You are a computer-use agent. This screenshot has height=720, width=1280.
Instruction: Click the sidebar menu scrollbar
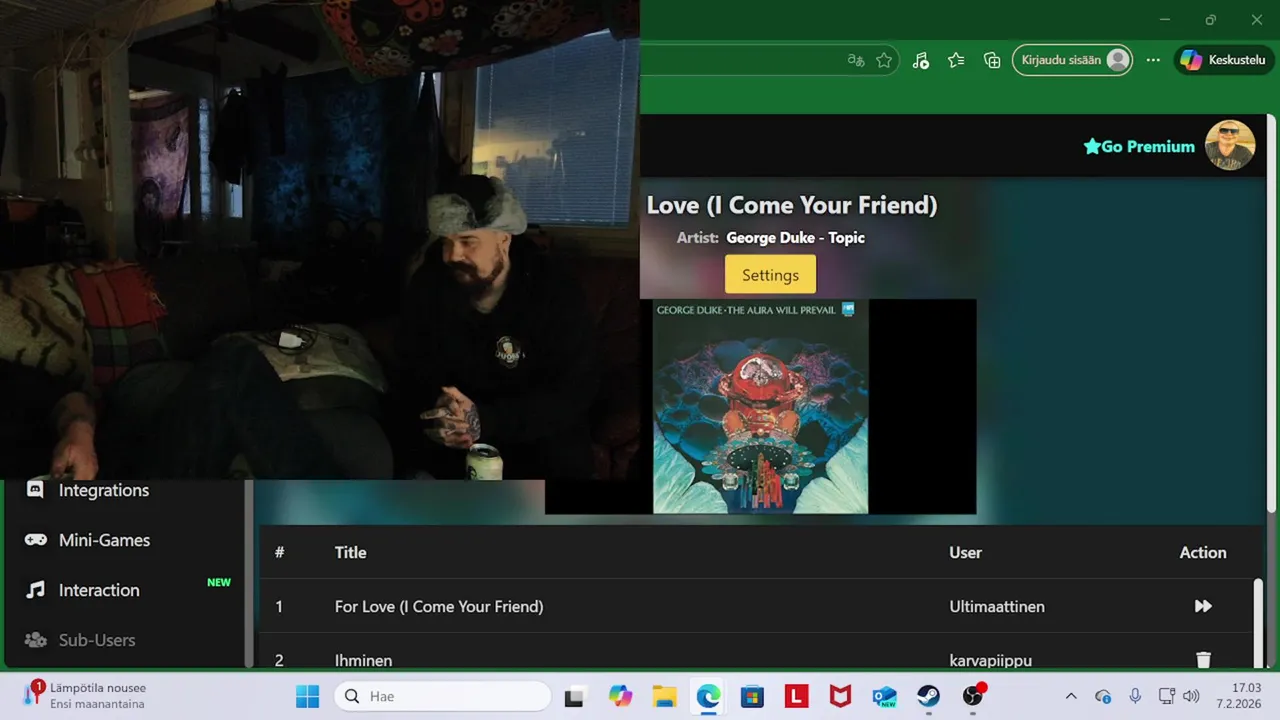tap(249, 573)
